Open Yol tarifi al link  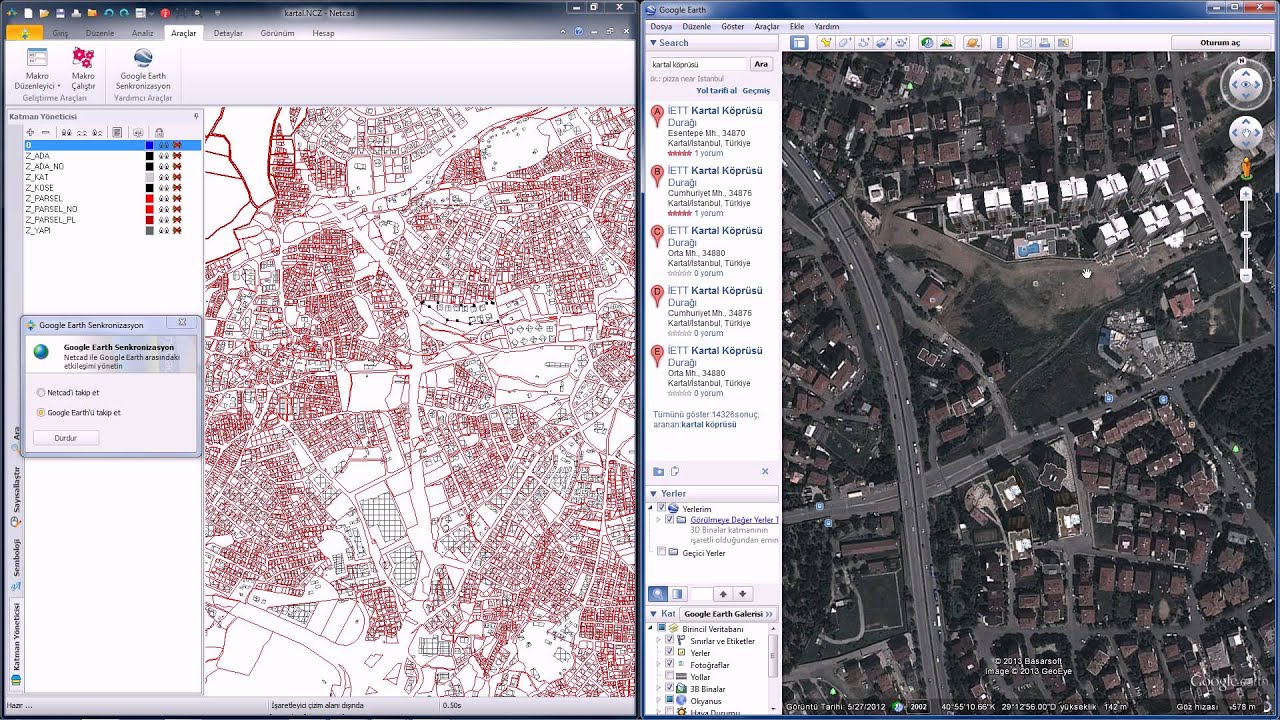(x=716, y=90)
